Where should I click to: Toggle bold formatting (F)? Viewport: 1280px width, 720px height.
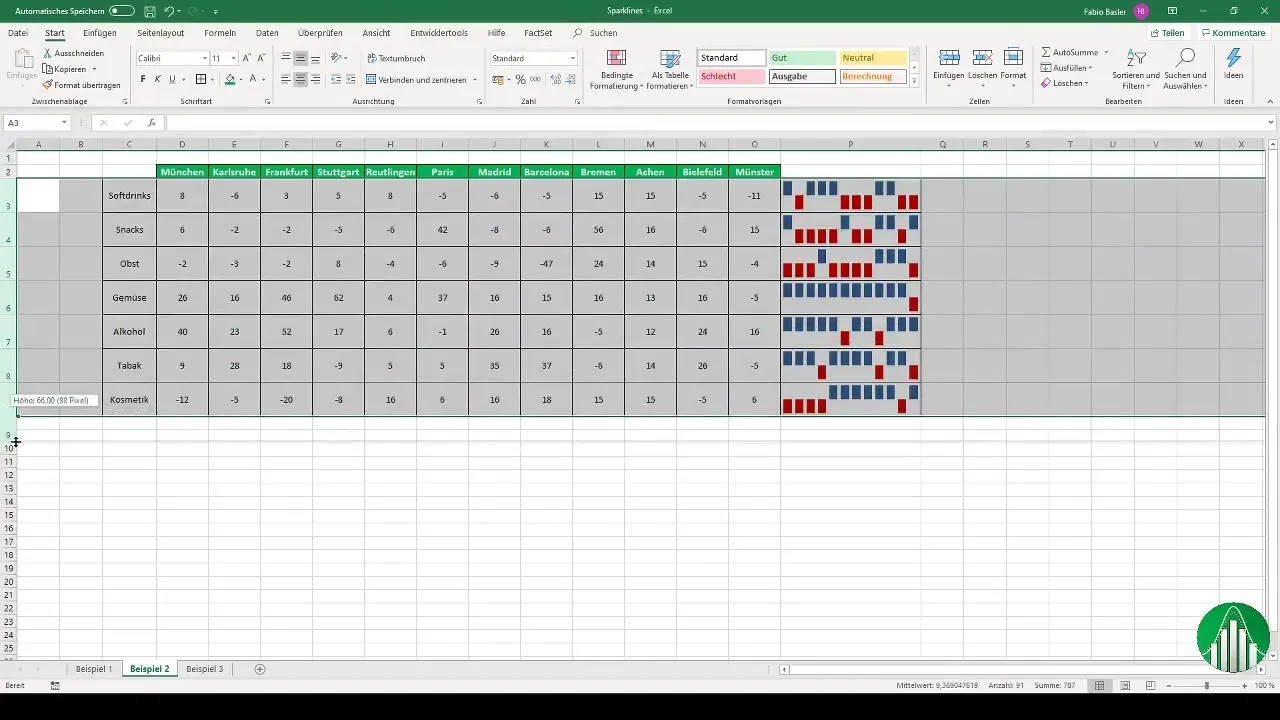[143, 79]
